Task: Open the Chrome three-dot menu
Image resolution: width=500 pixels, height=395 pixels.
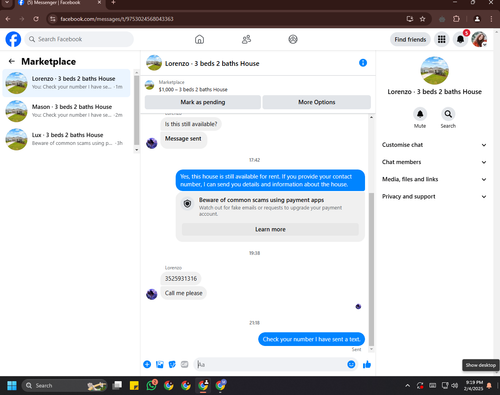Action: [x=491, y=19]
